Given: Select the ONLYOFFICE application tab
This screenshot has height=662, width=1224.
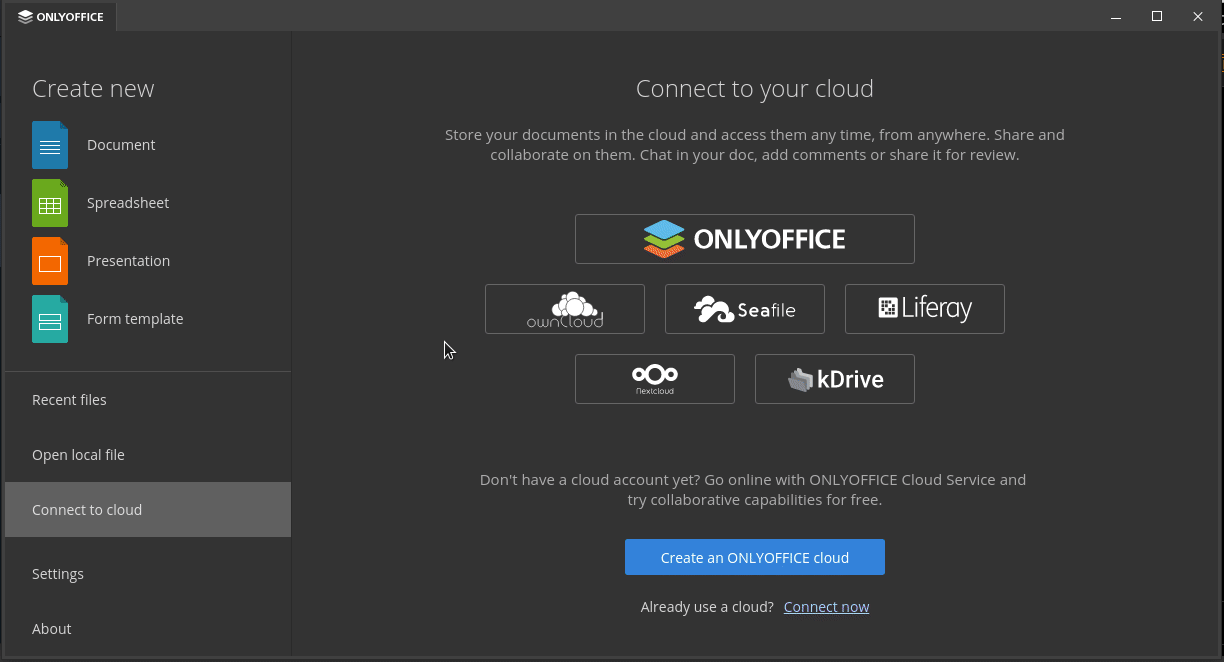Looking at the screenshot, I should 60,16.
